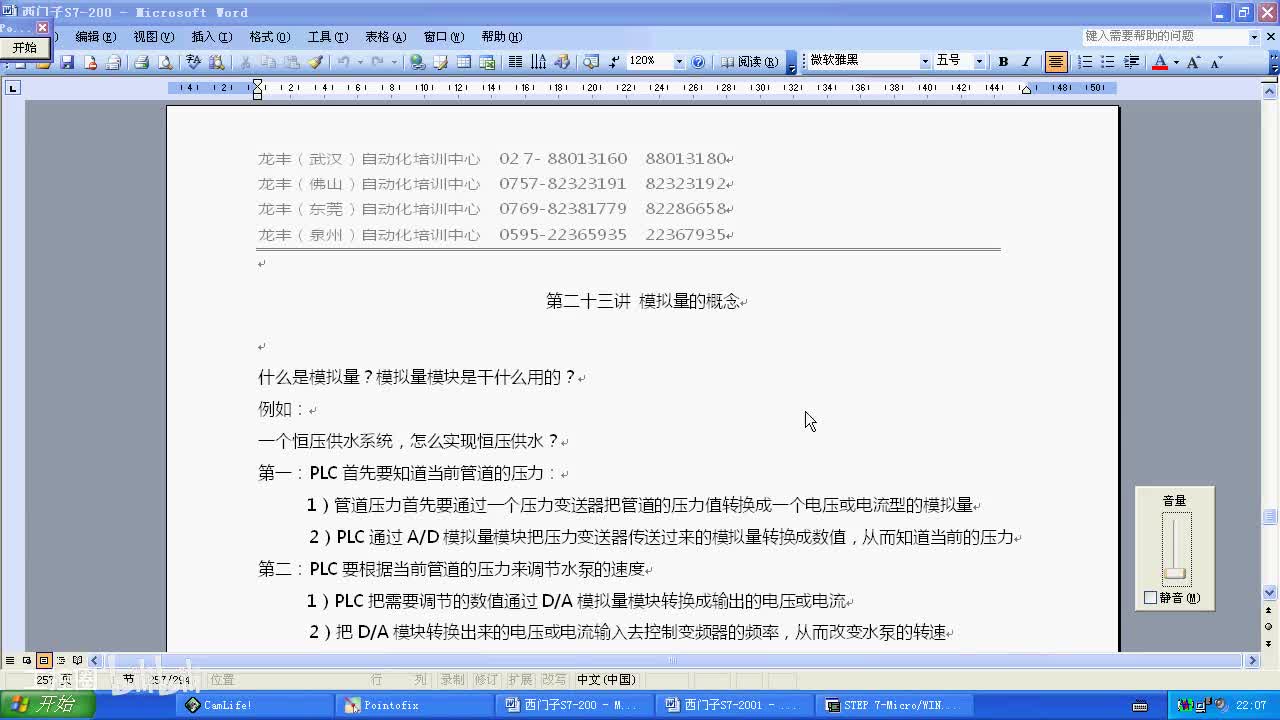Insert a Microsoft Excel worksheet
The image size is (1280, 720).
[487, 62]
